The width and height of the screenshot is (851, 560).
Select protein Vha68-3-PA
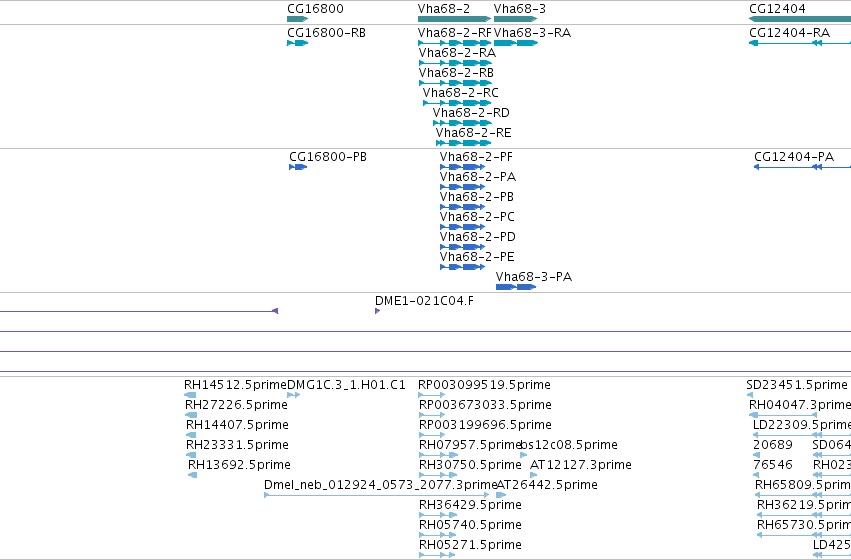point(534,277)
